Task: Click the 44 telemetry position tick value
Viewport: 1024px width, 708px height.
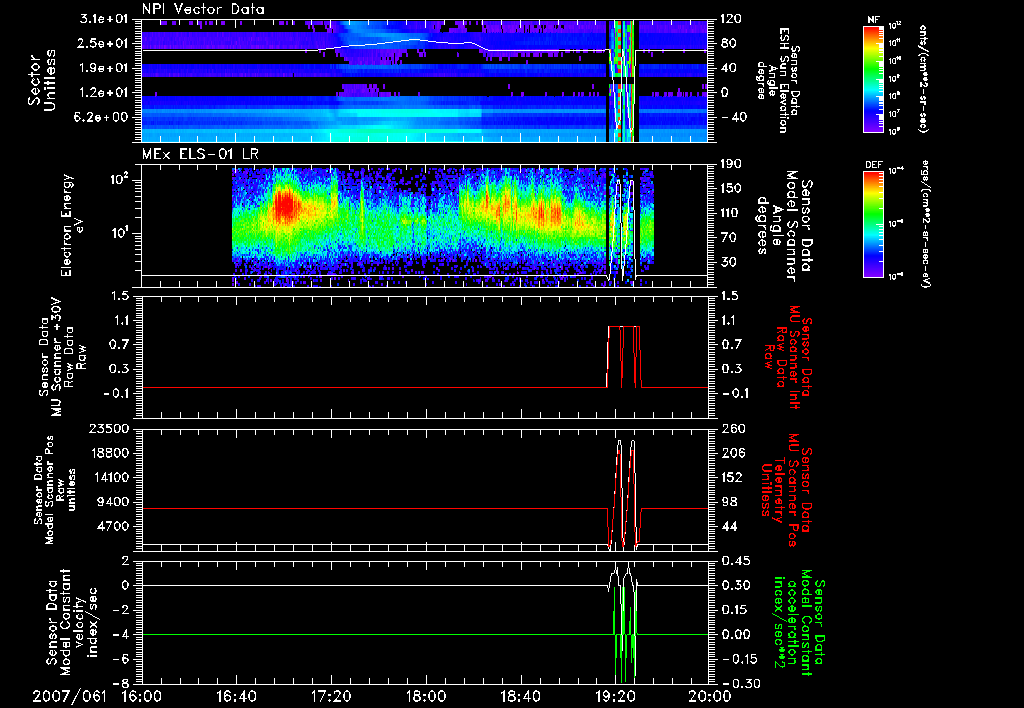Action: pyautogui.click(x=729, y=526)
